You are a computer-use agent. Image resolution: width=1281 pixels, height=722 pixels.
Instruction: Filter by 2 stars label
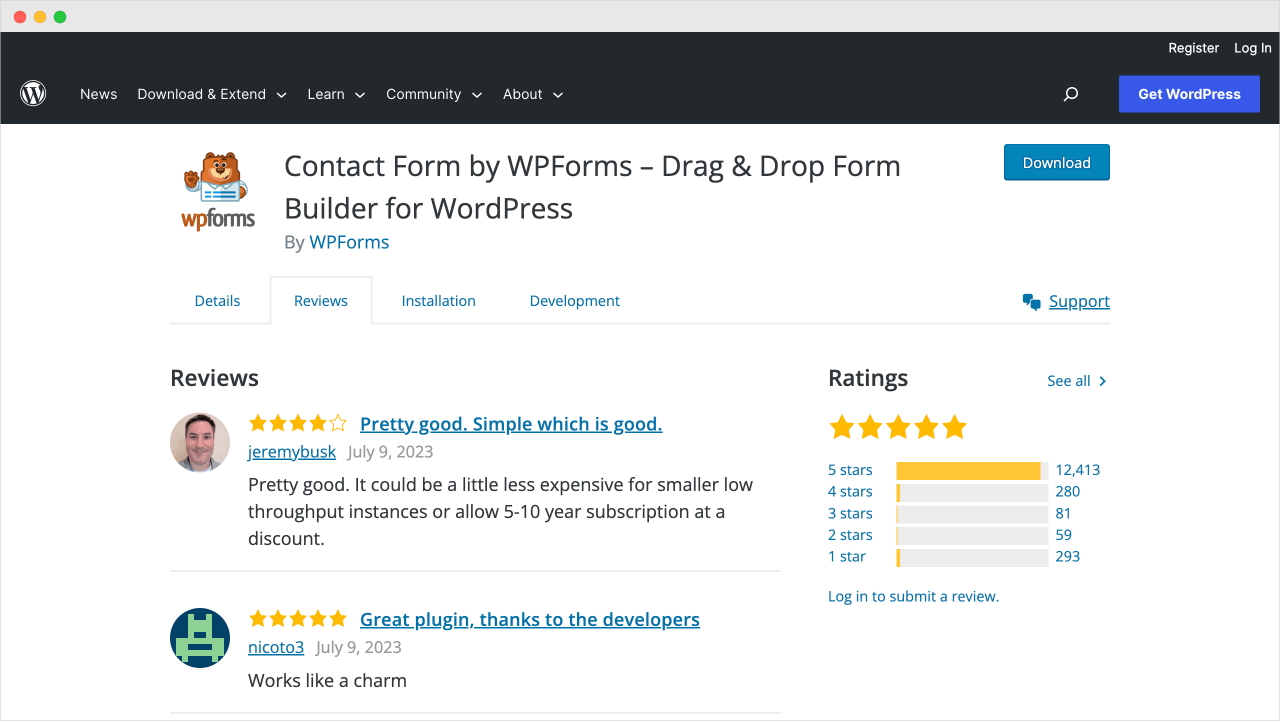850,535
